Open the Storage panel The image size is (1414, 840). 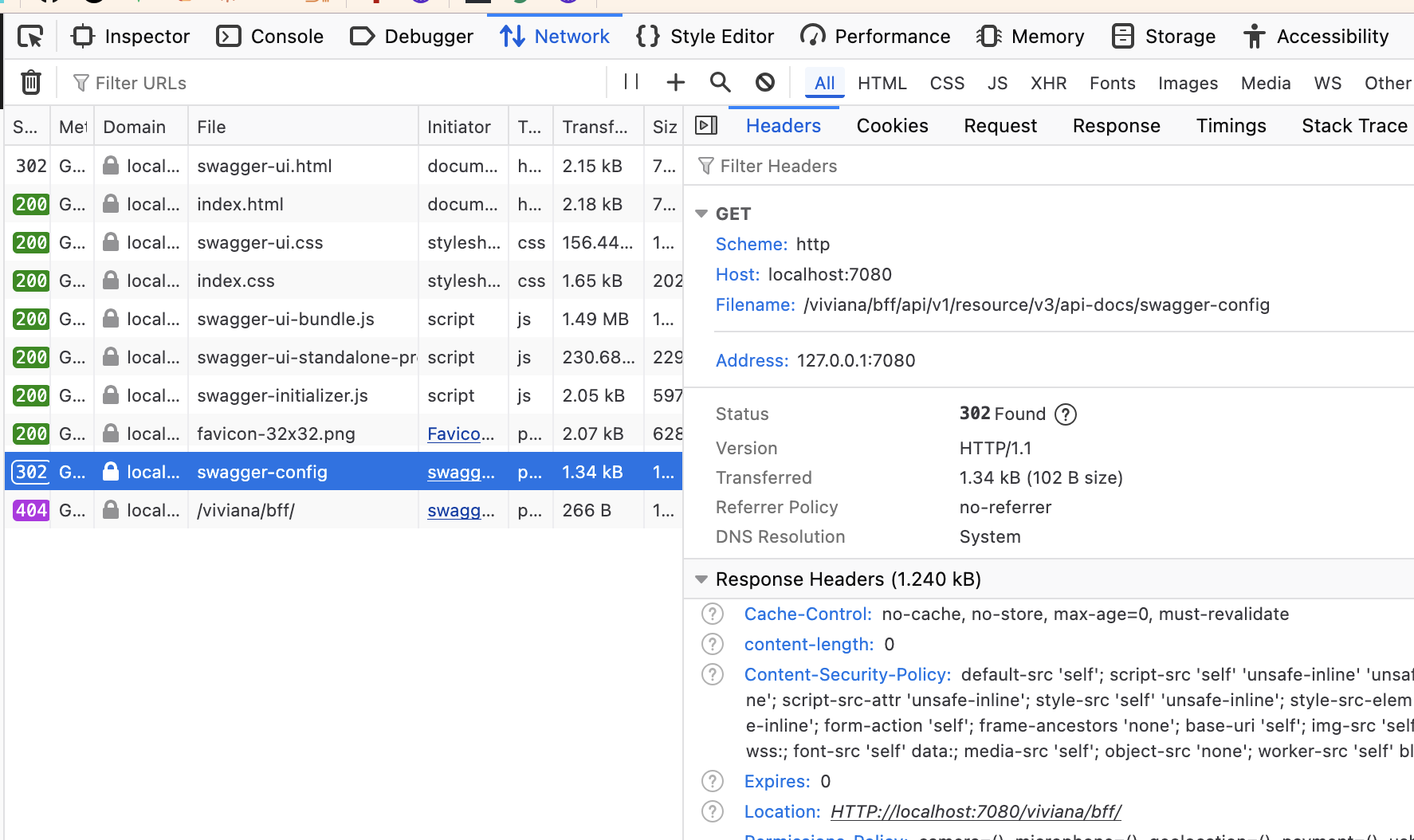(x=1164, y=37)
